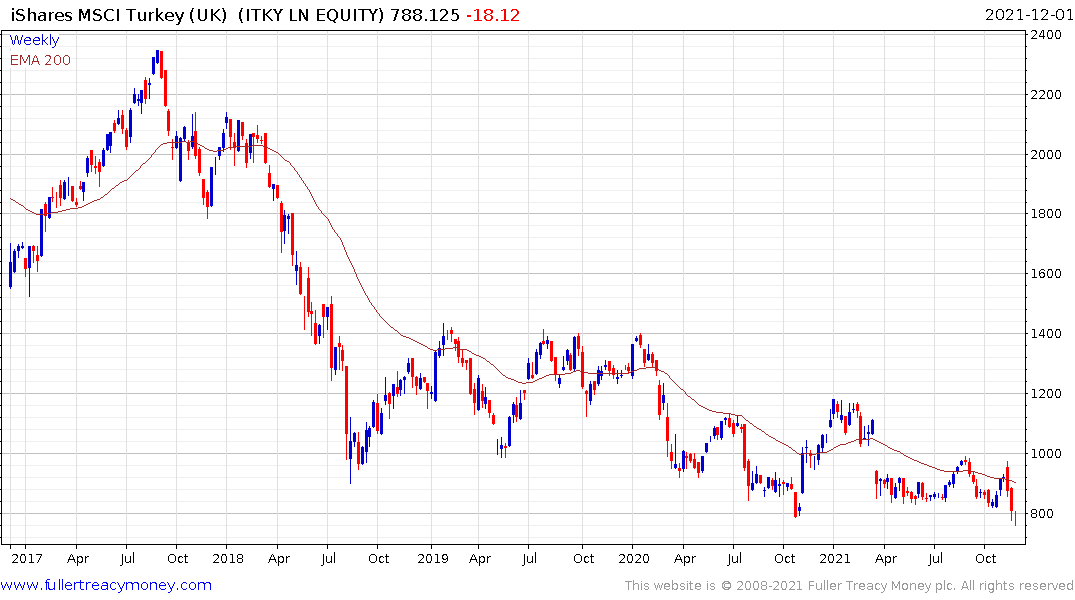Click the 2200 price axis label
The image size is (1075, 600).
1046,95
